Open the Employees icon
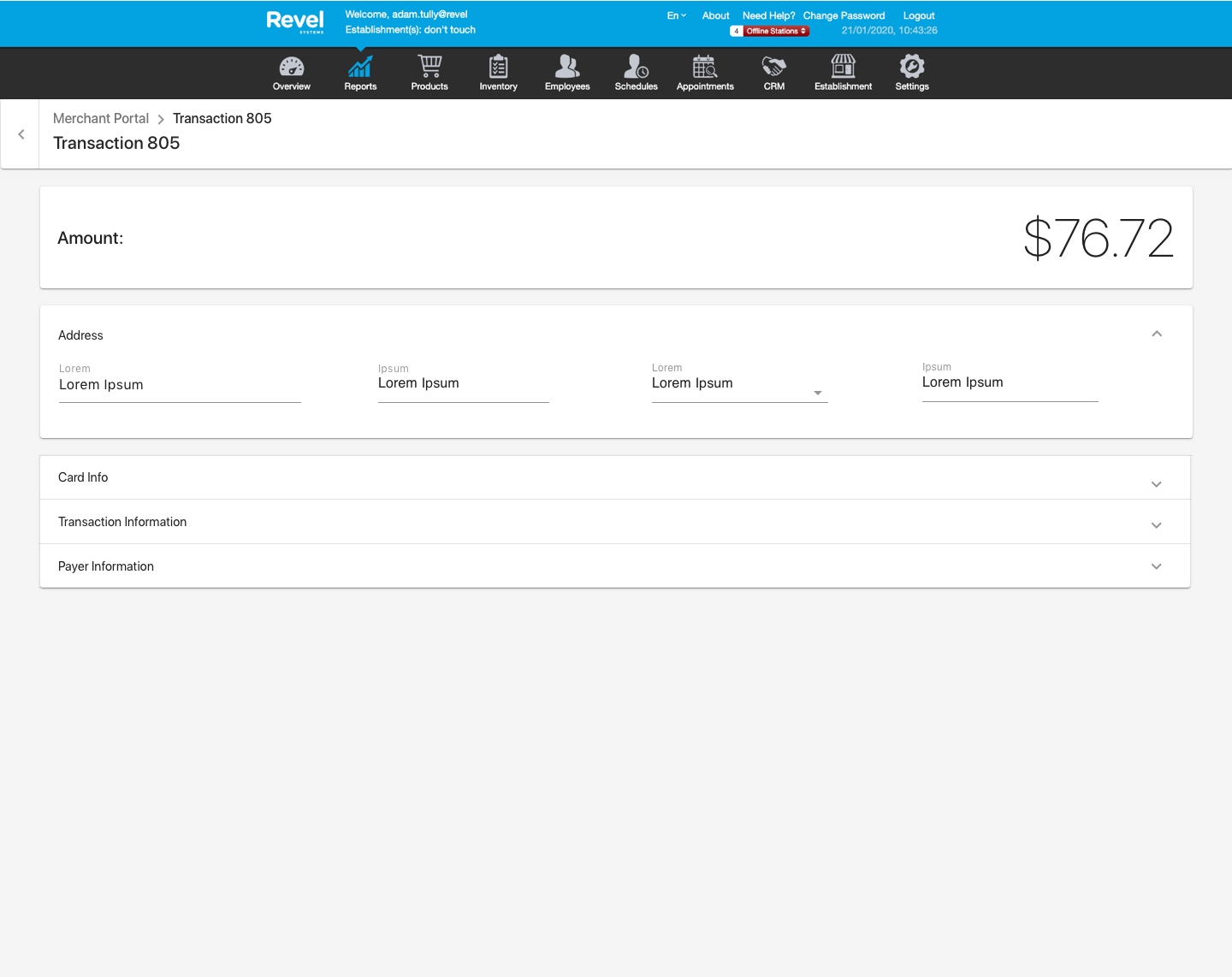Screen dimensions: 1232x977 (x=567, y=68)
